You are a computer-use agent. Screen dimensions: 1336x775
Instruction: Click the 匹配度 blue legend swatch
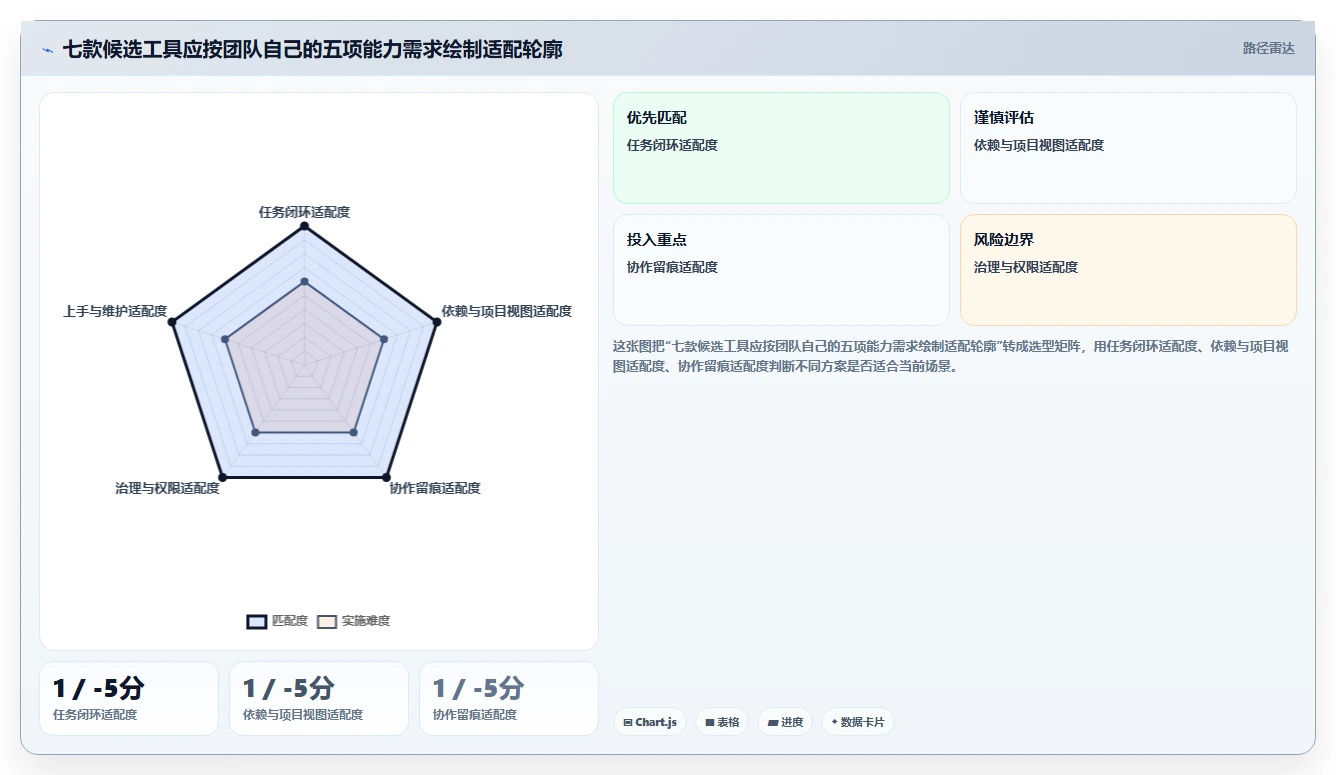(x=256, y=621)
